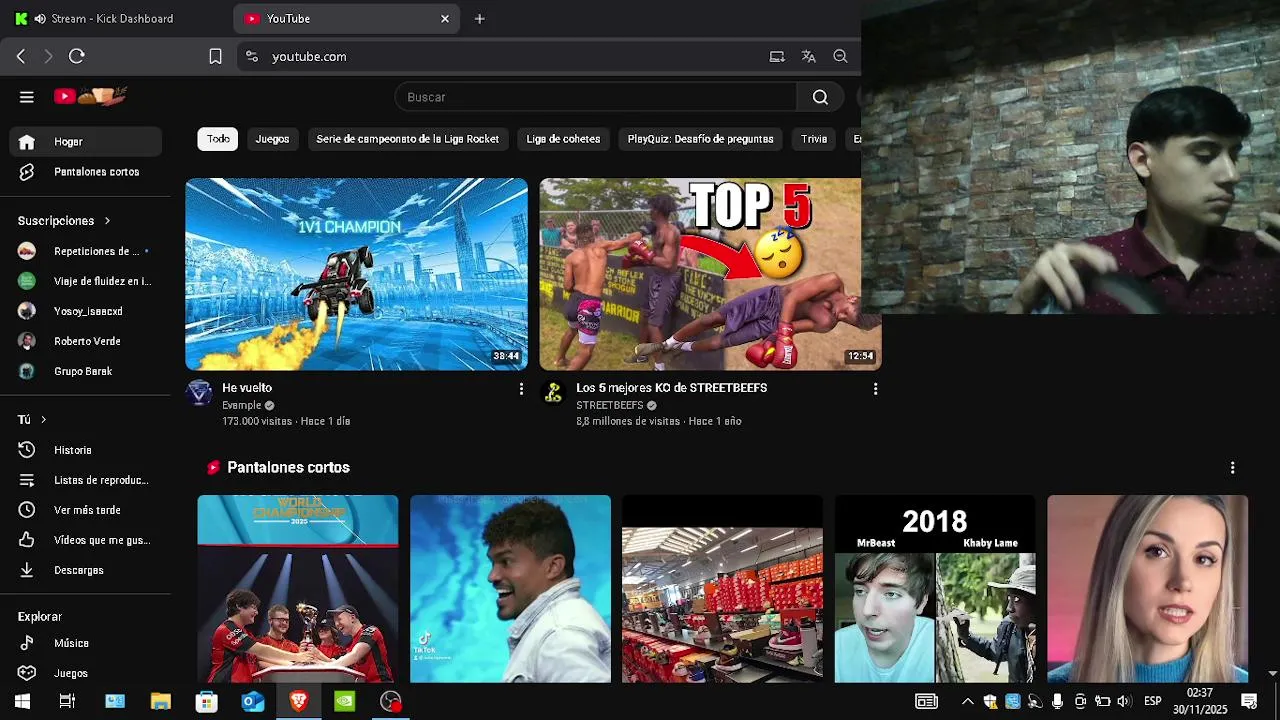
Task: Open Windows notification center
Action: tap(1249, 701)
